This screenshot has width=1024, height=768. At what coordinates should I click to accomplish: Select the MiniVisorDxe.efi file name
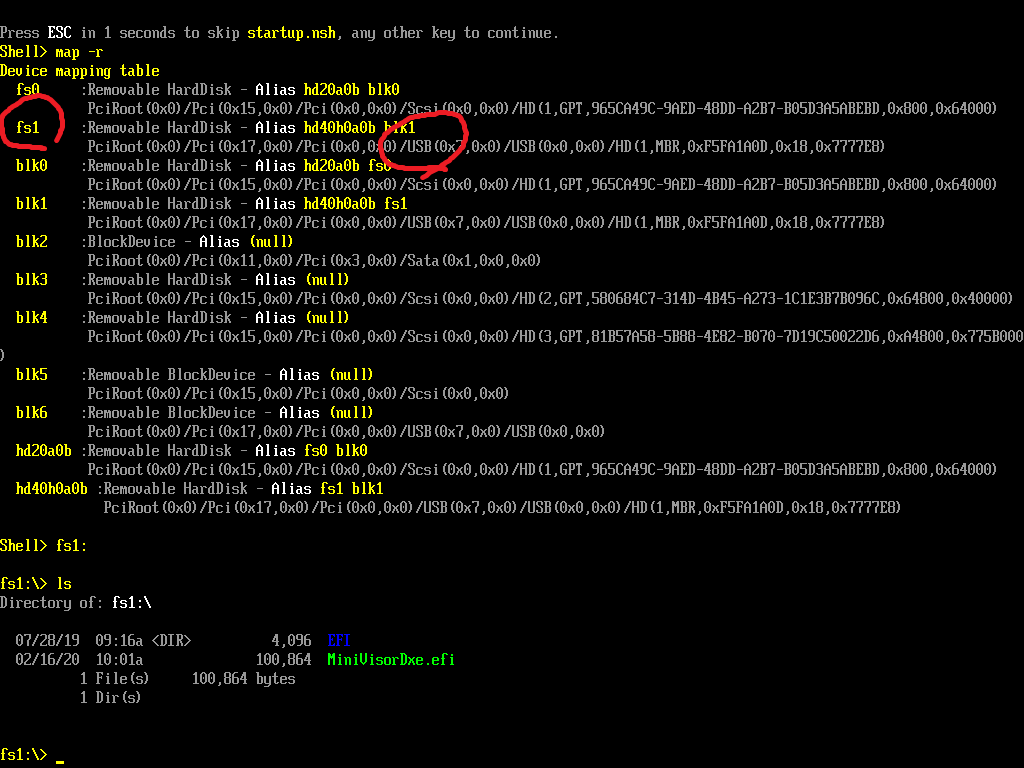(x=390, y=659)
